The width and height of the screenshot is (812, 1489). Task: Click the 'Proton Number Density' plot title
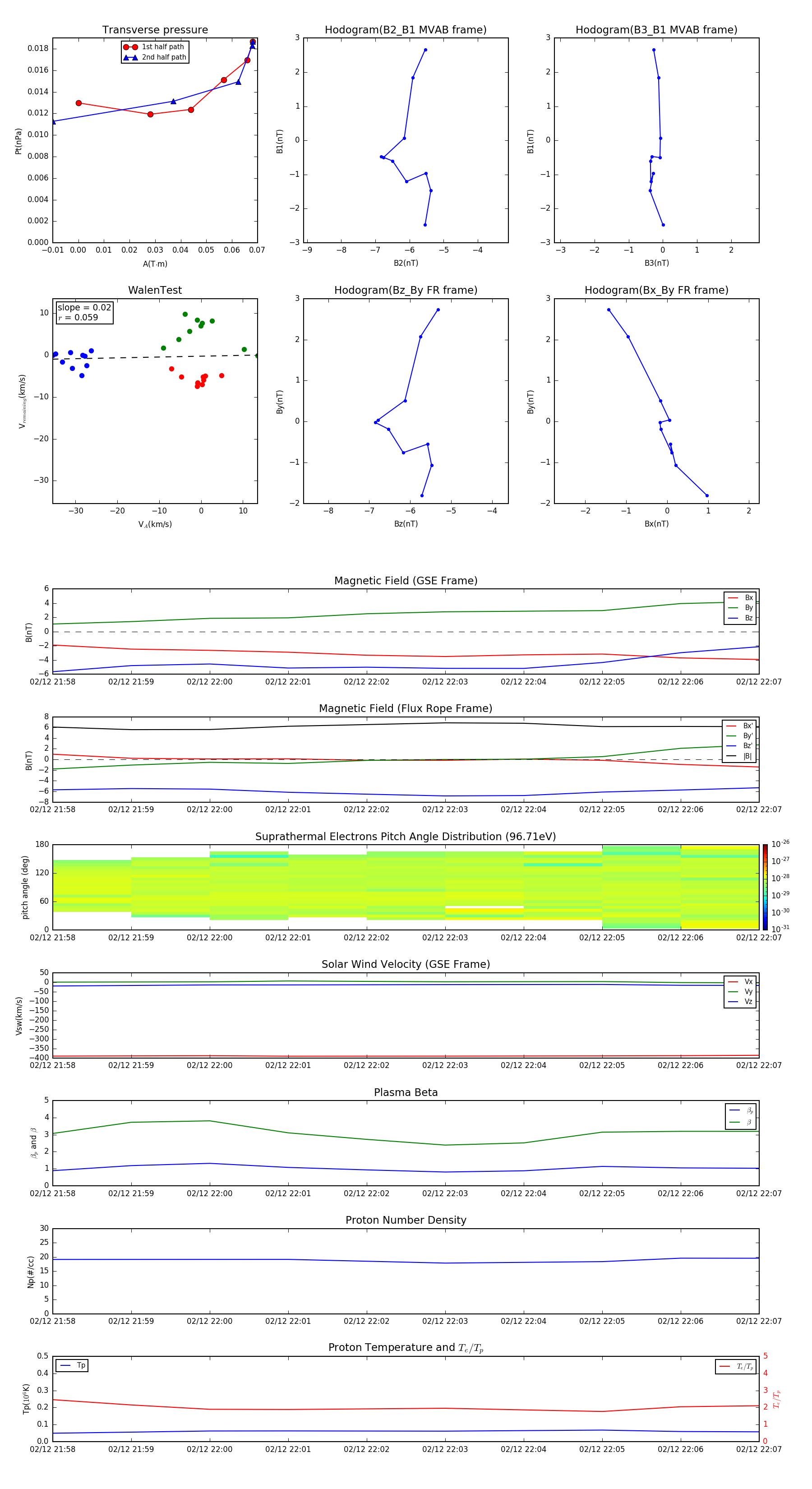tap(406, 1220)
